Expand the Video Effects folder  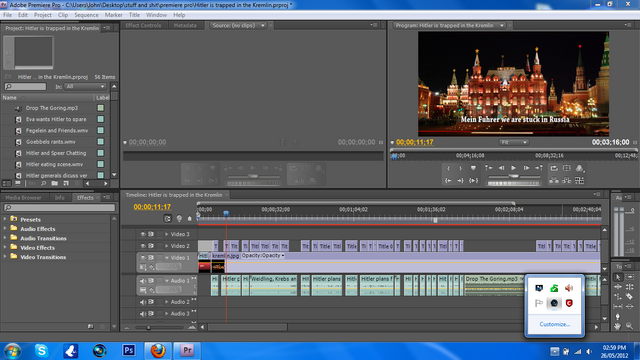[x=5, y=247]
